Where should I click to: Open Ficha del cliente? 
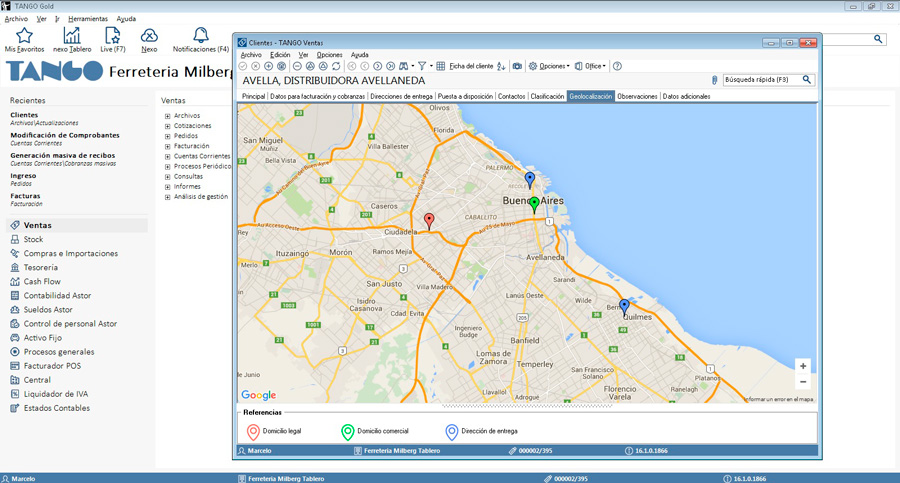coord(471,66)
